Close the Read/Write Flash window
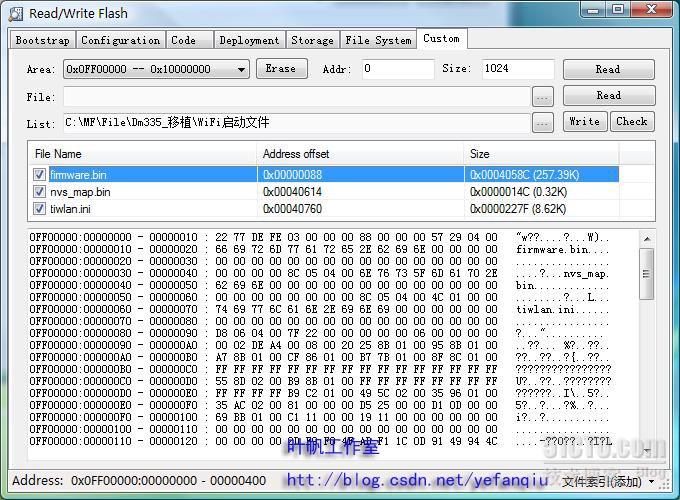This screenshot has height=500, width=680. pos(651,10)
